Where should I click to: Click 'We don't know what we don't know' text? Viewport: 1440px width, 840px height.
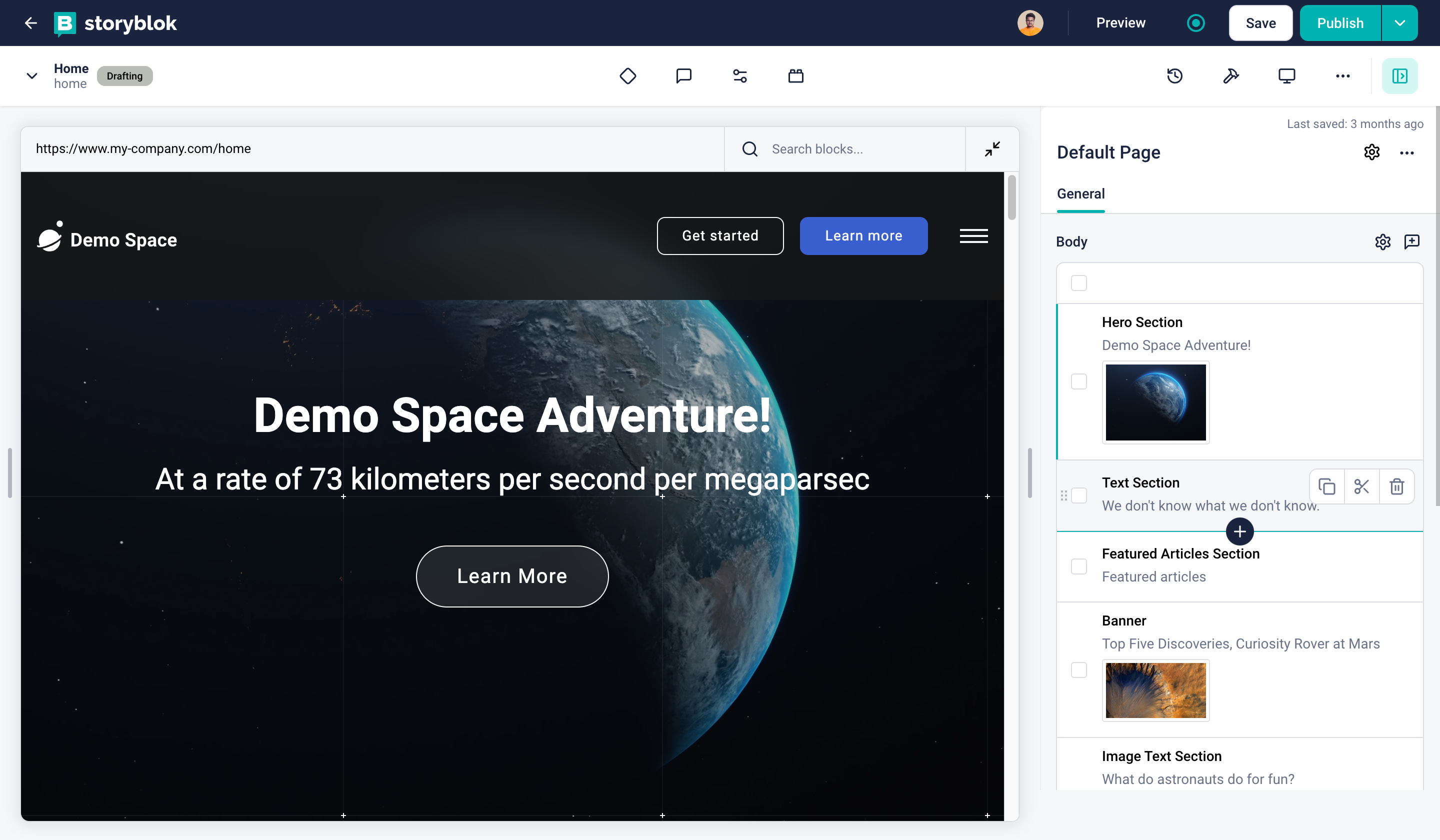tap(1210, 505)
